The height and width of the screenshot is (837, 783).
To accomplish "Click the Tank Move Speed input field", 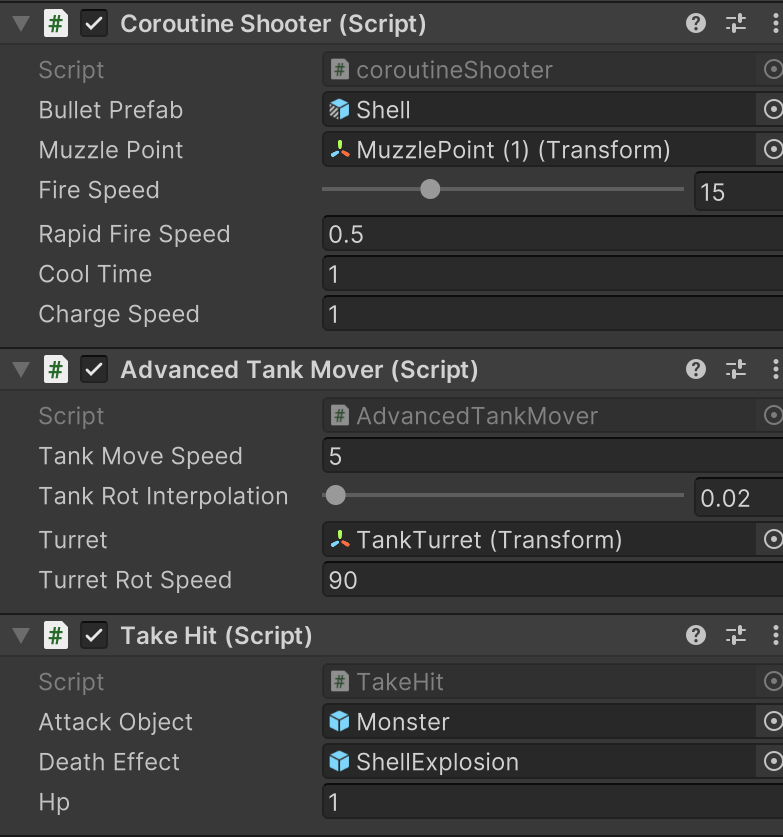I will 550,457.
